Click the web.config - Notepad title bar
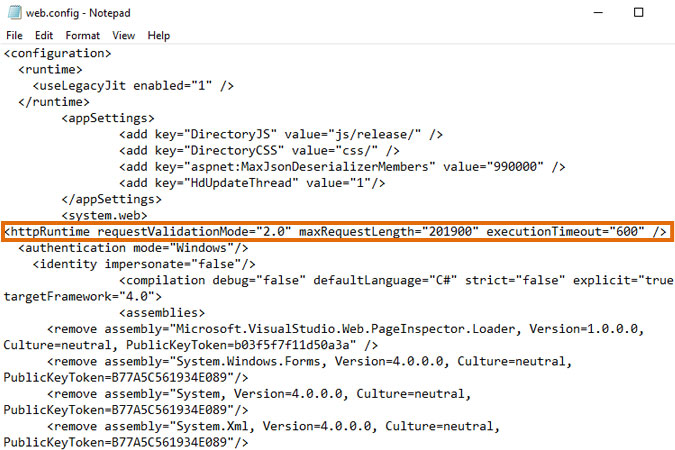 [x=300, y=12]
